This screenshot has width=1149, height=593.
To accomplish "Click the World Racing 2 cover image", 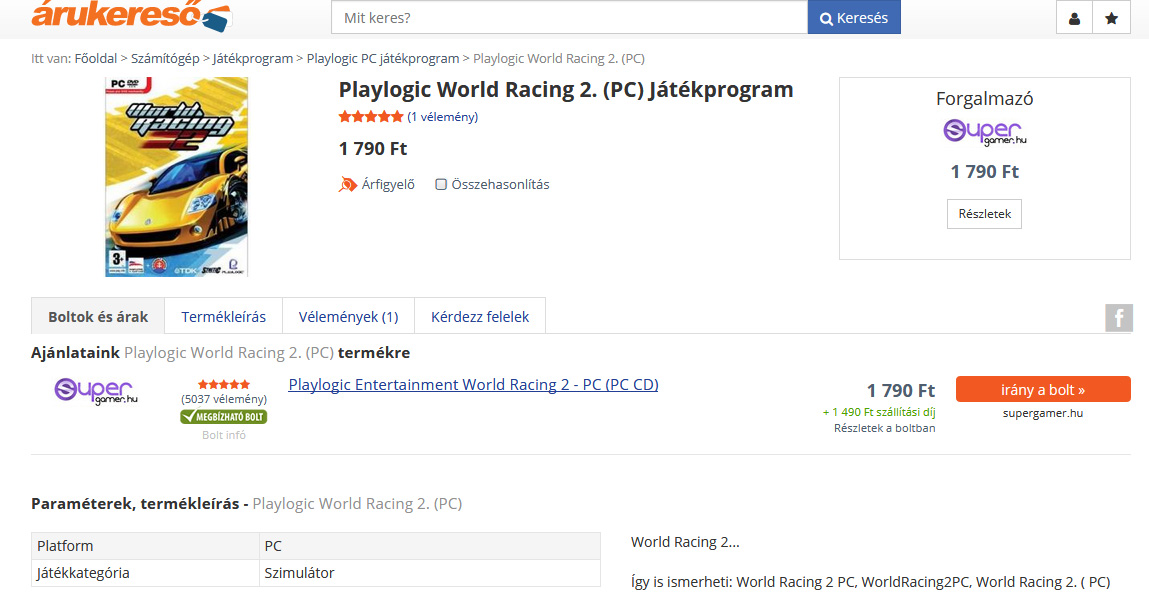I will coord(177,177).
